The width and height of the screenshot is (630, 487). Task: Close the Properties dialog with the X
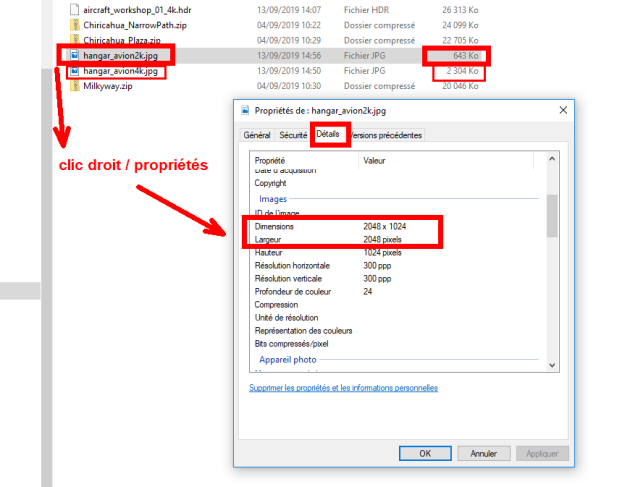[563, 111]
